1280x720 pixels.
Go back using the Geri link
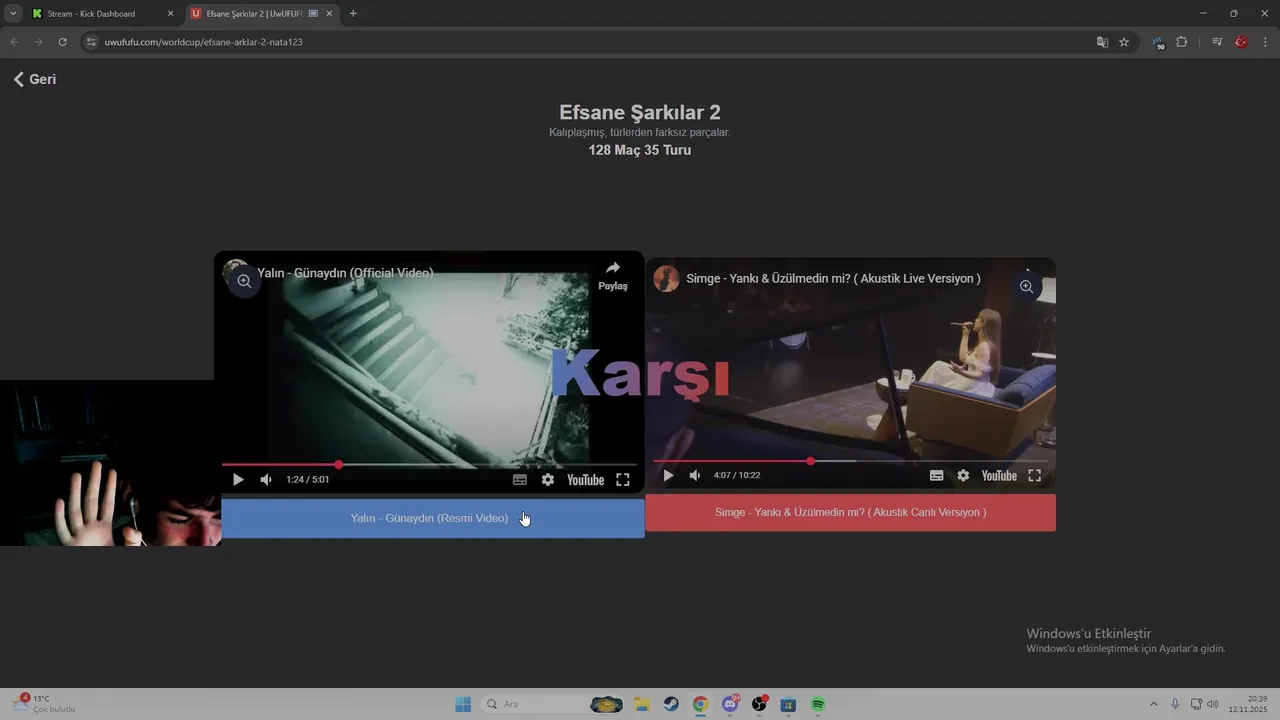click(35, 79)
